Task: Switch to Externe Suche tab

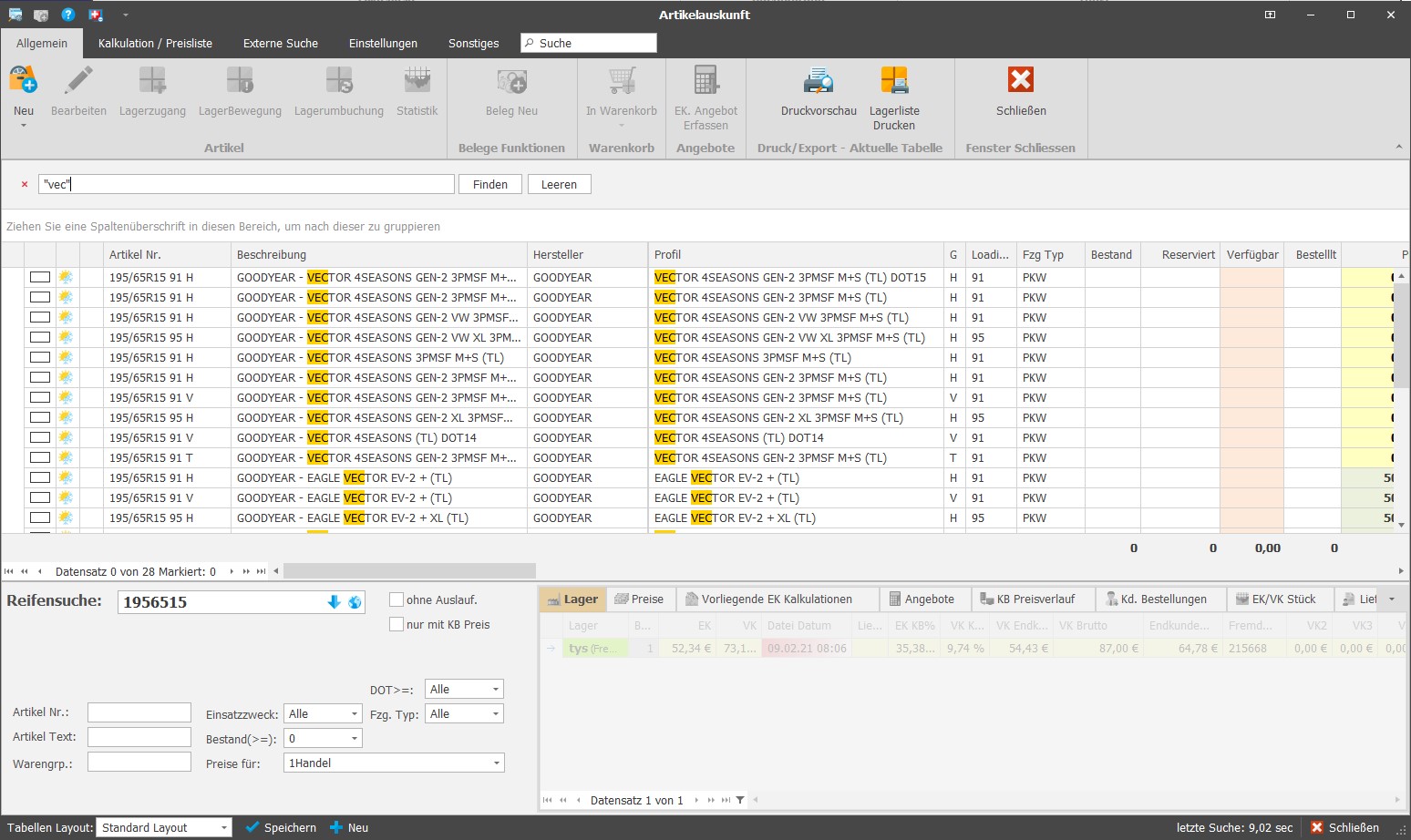Action: [281, 43]
